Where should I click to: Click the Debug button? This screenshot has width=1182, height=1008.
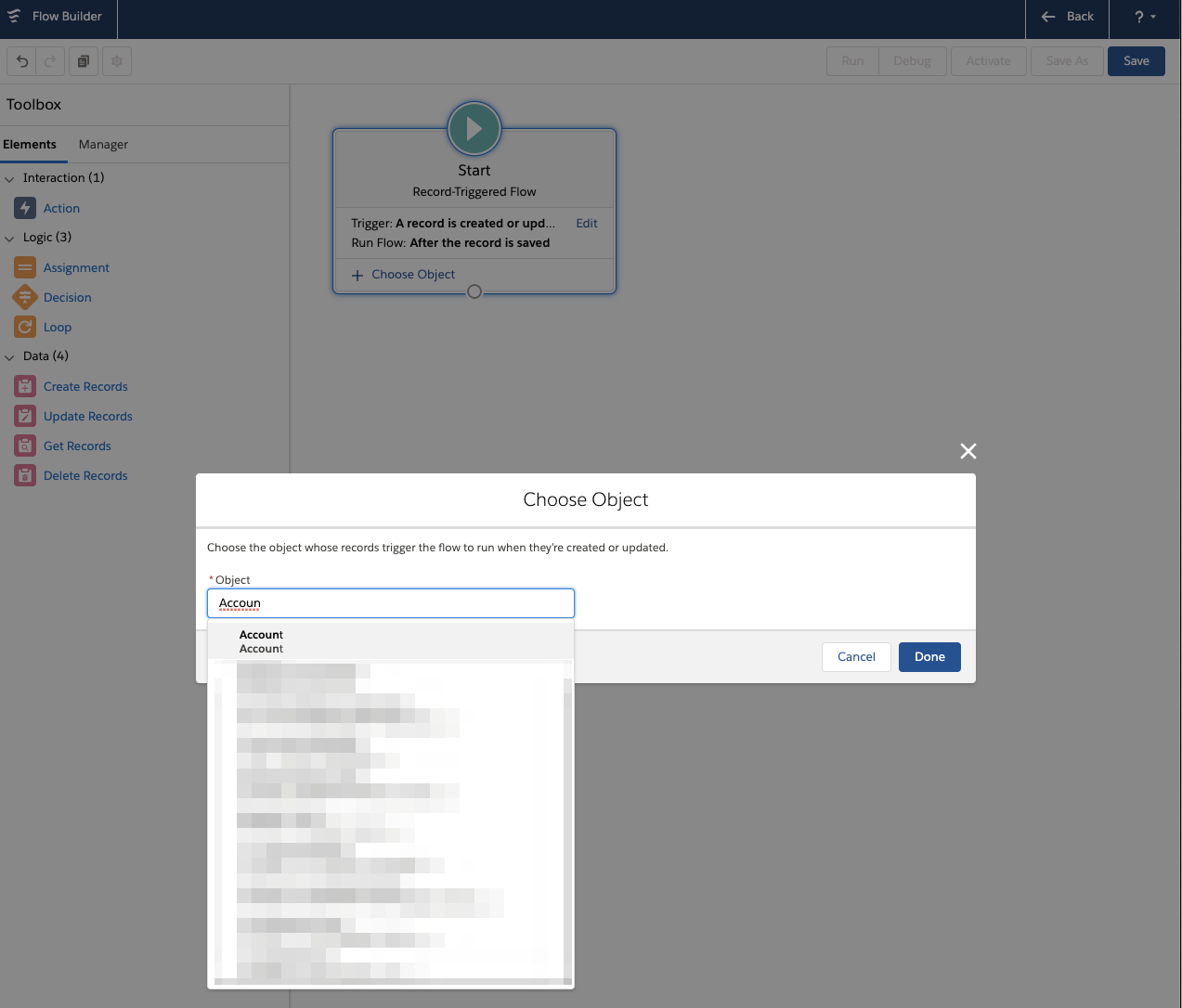[912, 61]
